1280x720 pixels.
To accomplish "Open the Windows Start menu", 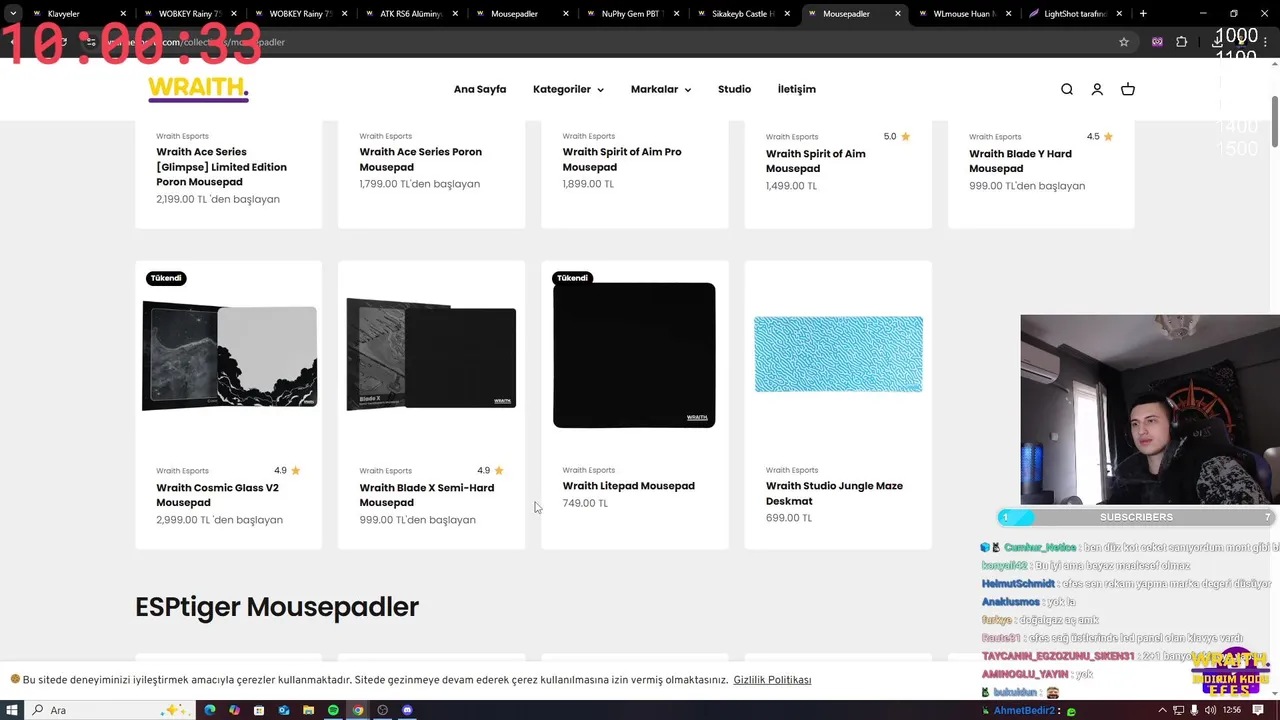I will click(x=13, y=710).
